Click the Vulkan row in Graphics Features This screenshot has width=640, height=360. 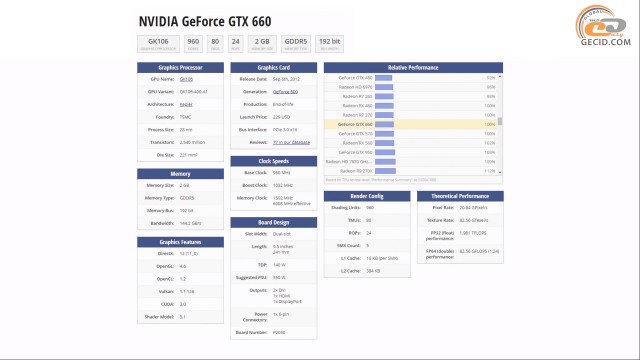click(180, 291)
